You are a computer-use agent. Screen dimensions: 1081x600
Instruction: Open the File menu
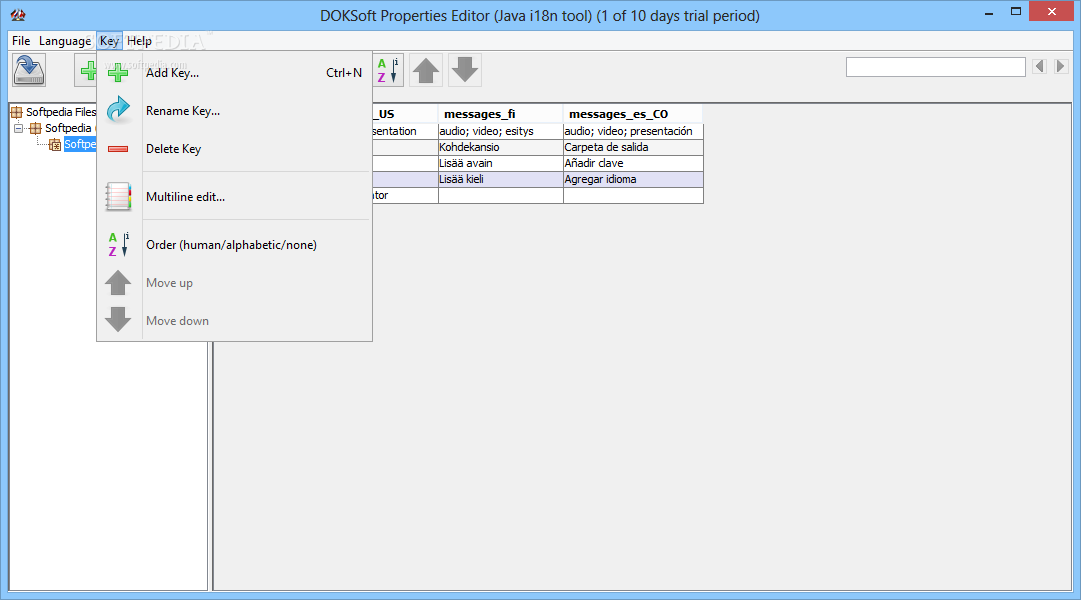pyautogui.click(x=21, y=41)
